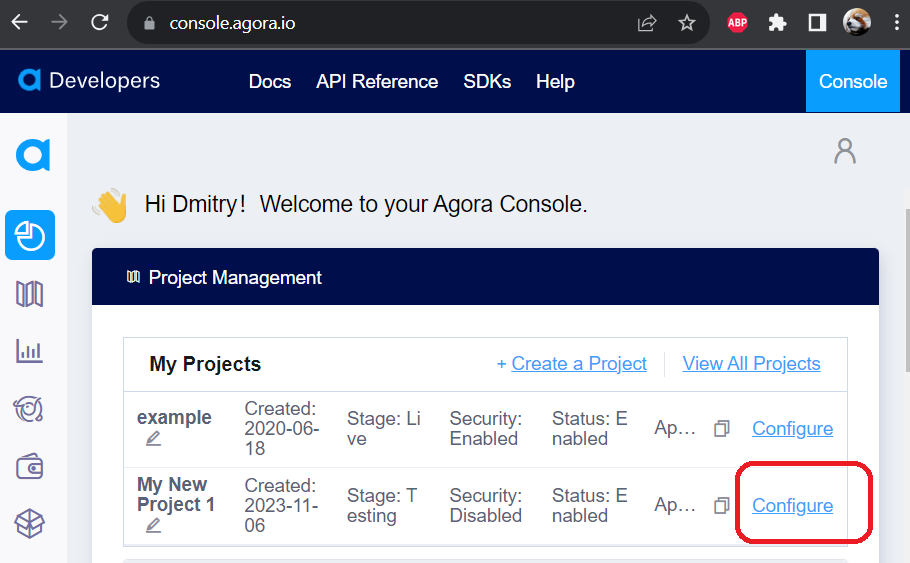Open the ABP Adblock Plus extension
910x563 pixels.
[x=737, y=23]
